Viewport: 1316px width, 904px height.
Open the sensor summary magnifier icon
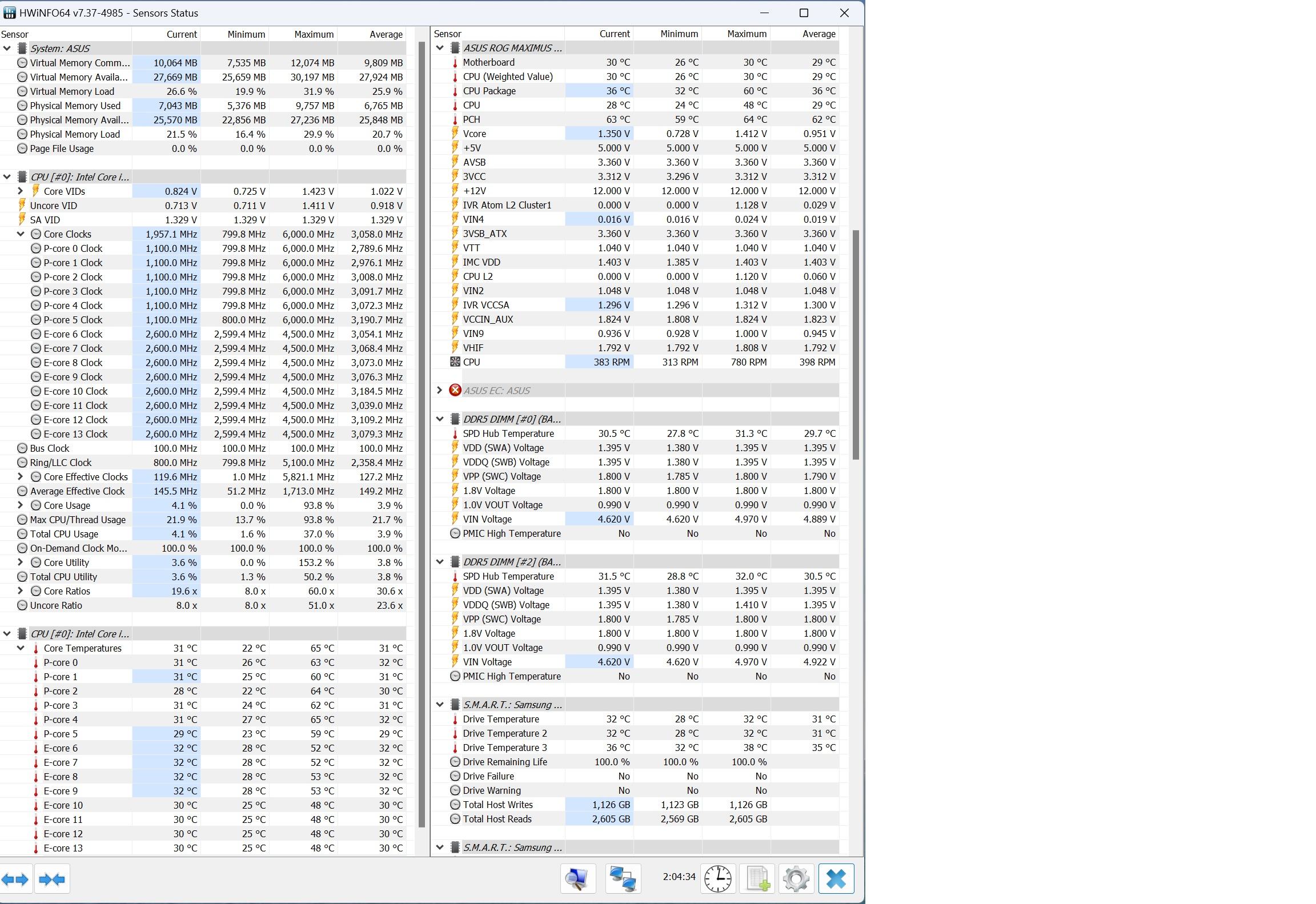[x=577, y=878]
